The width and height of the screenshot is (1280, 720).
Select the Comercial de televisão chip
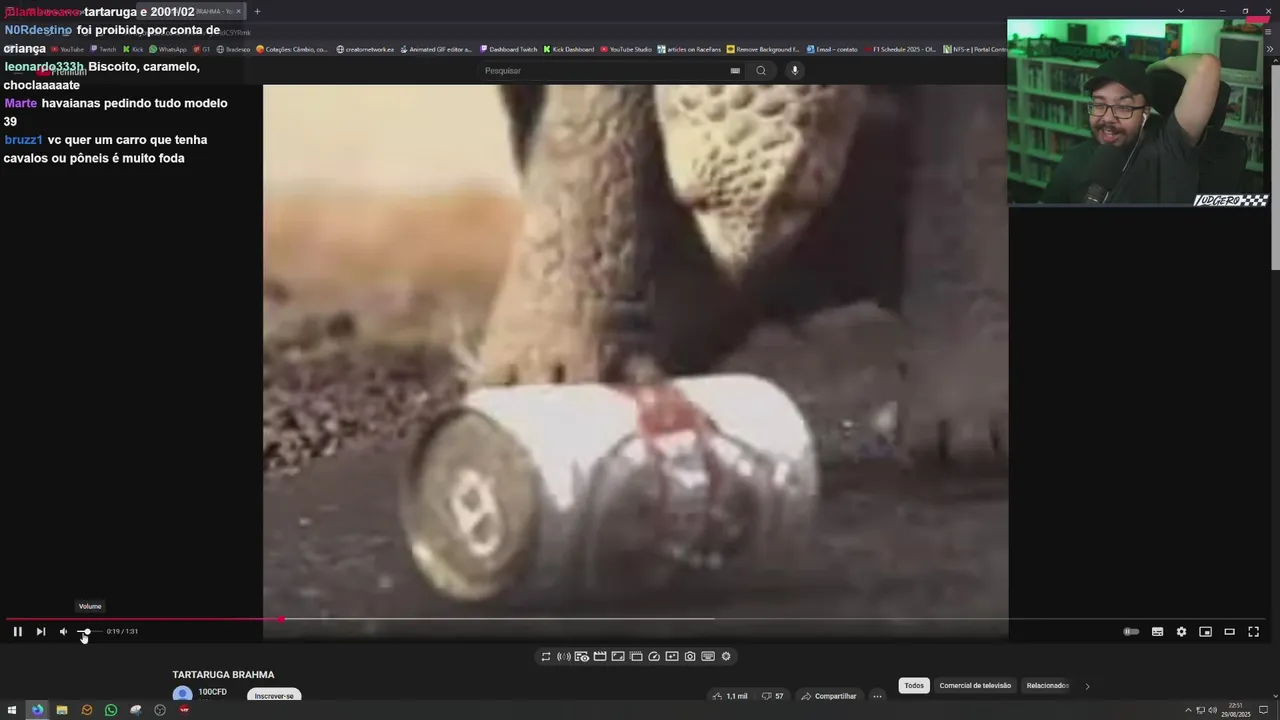975,685
